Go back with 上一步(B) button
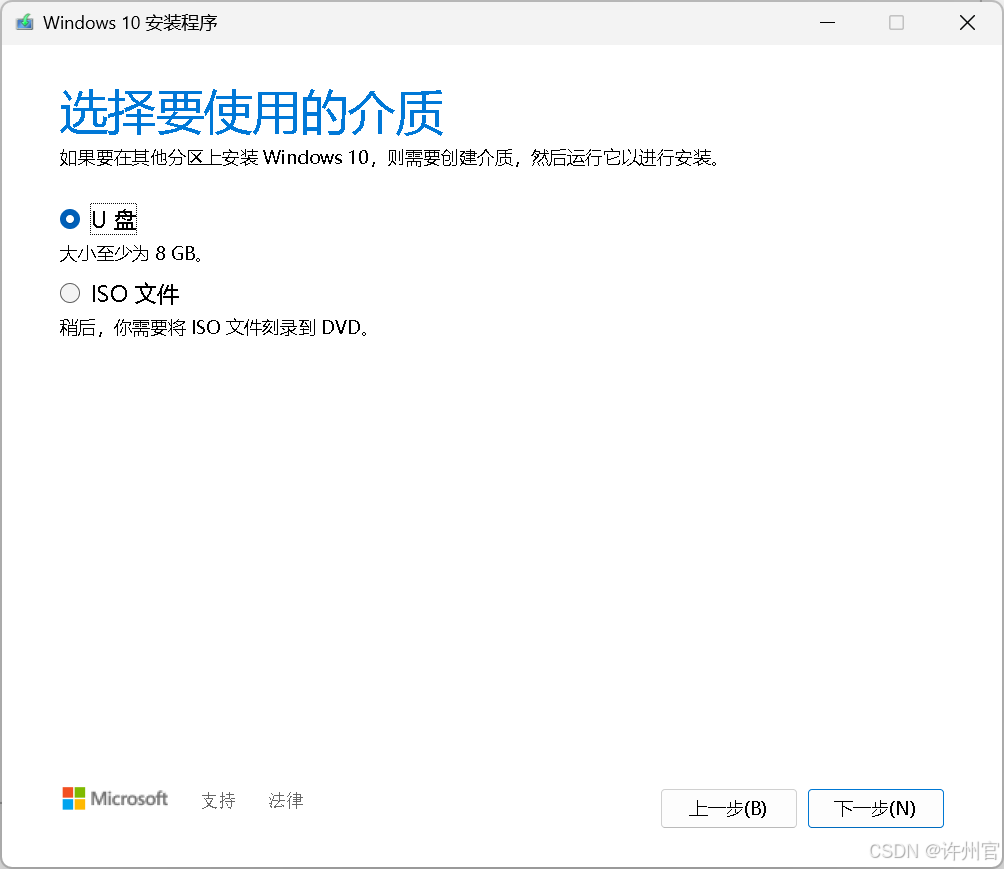The image size is (1004, 869). (x=729, y=808)
